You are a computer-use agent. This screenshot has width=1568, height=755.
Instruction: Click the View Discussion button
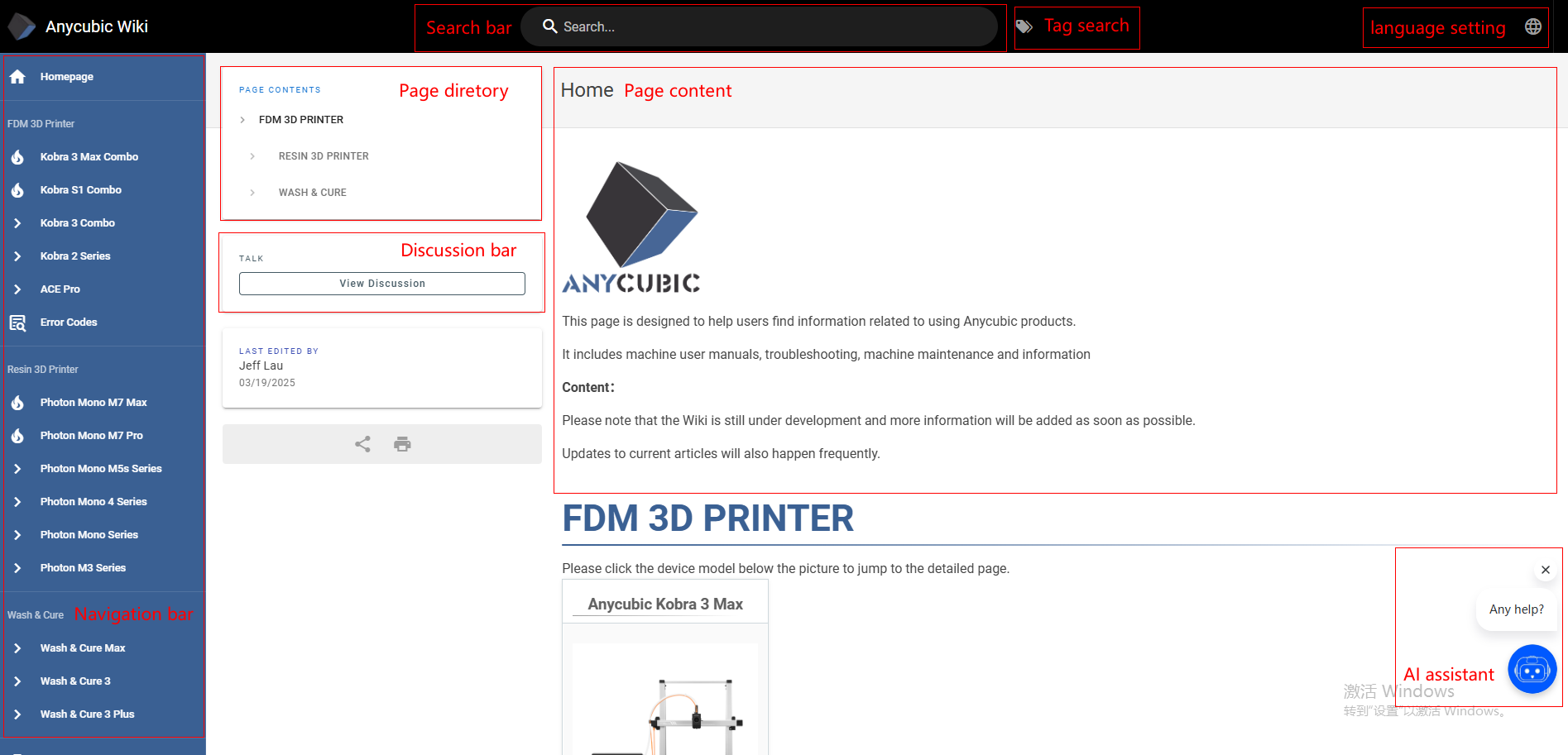coord(382,284)
